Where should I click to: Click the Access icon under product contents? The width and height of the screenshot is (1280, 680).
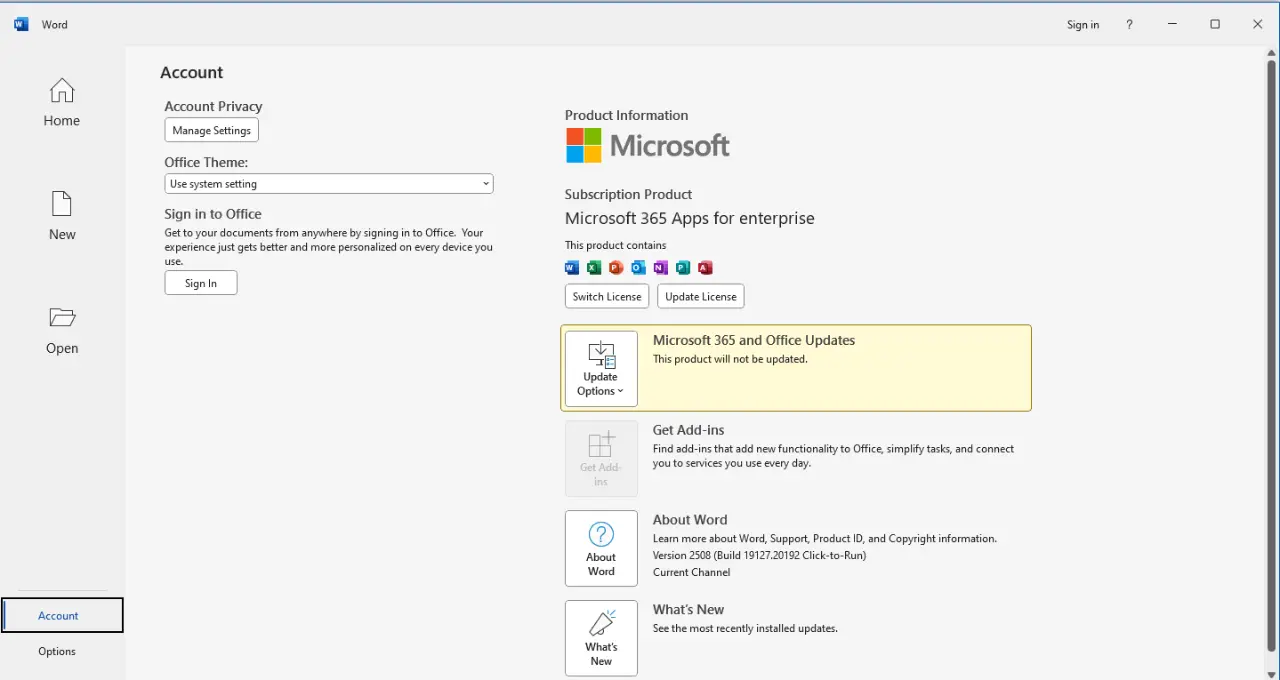[x=705, y=267]
